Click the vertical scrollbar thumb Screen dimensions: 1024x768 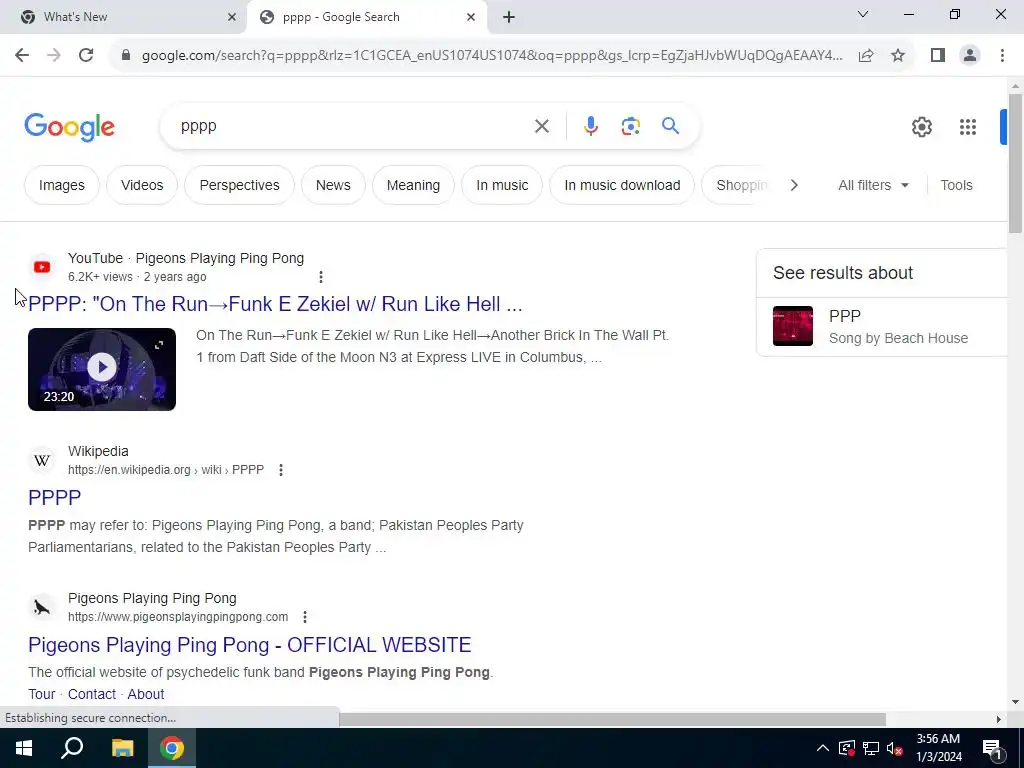(x=1015, y=163)
